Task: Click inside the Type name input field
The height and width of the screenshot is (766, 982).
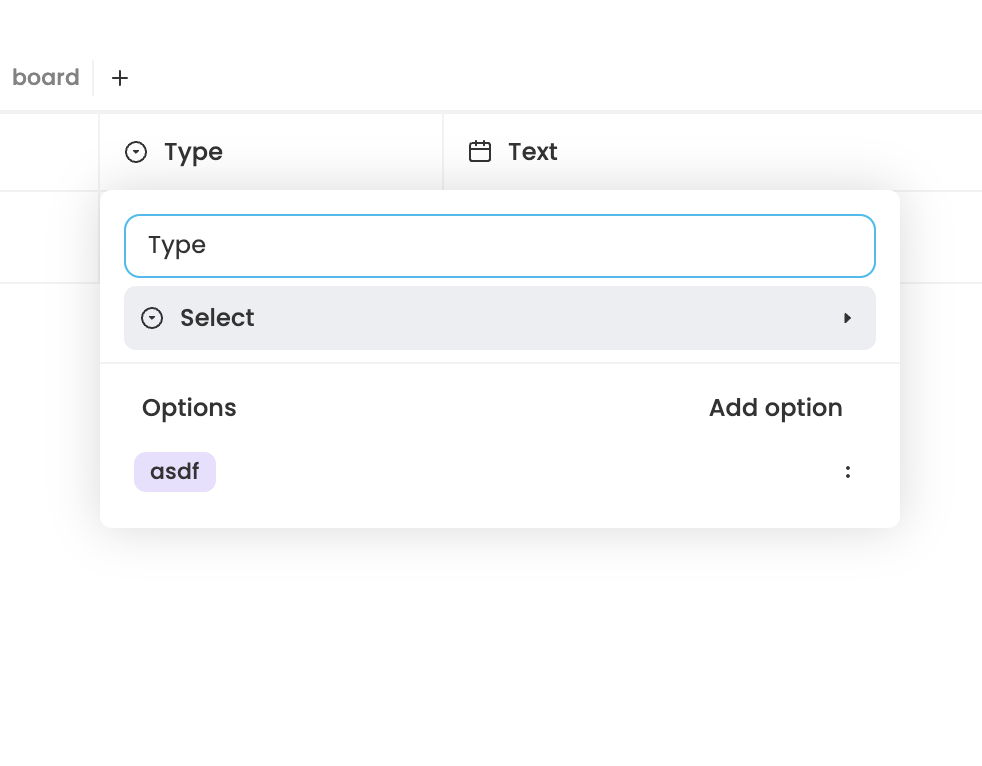Action: 500,245
